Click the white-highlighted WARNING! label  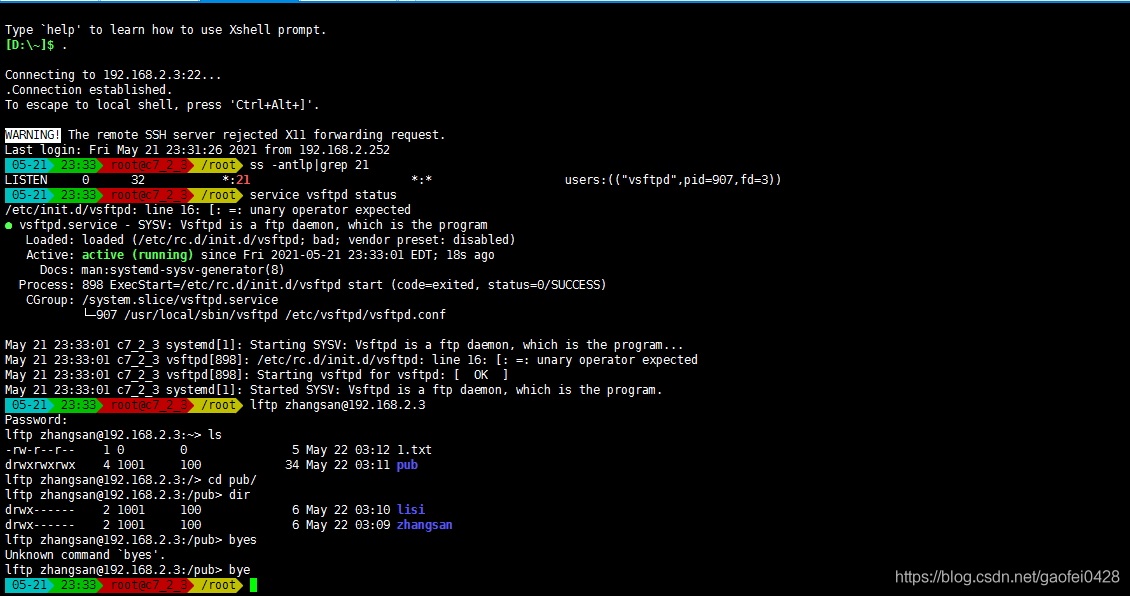[33, 135]
